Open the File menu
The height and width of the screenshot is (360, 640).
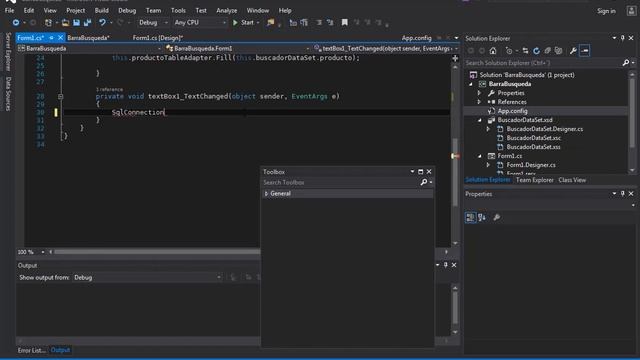tap(9, 11)
